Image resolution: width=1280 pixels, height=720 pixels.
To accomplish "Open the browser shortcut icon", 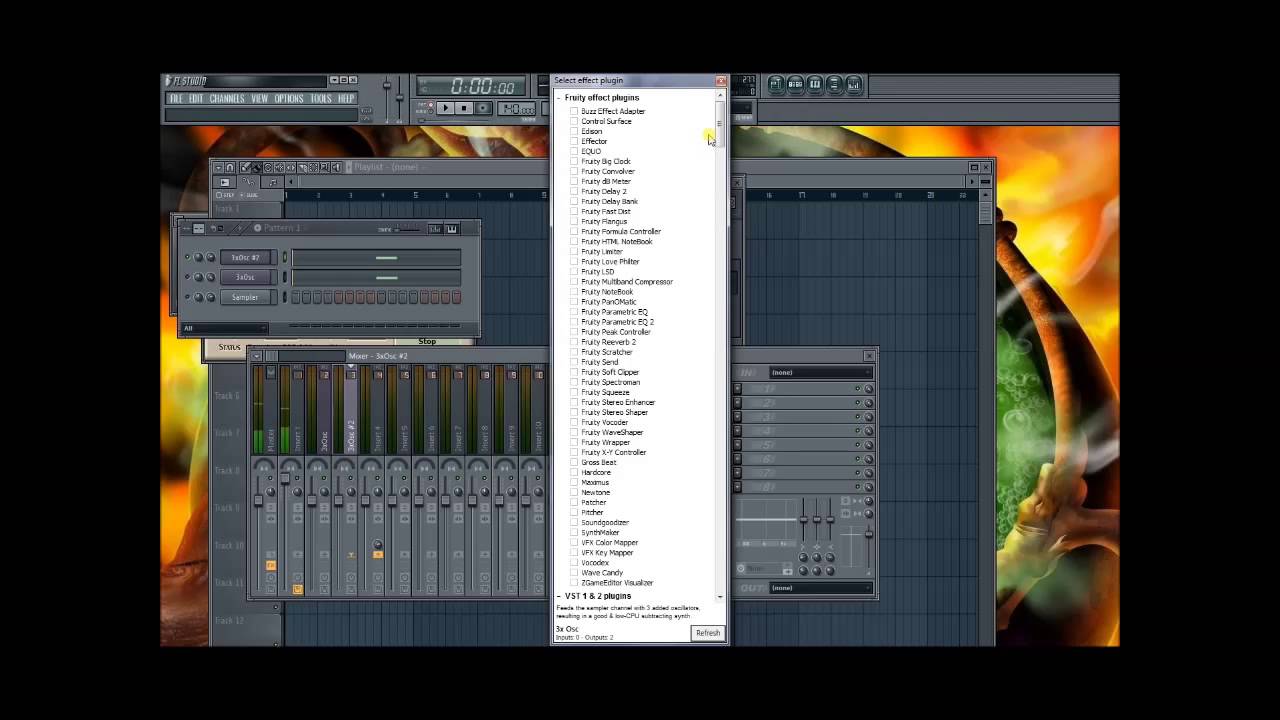I will [834, 85].
